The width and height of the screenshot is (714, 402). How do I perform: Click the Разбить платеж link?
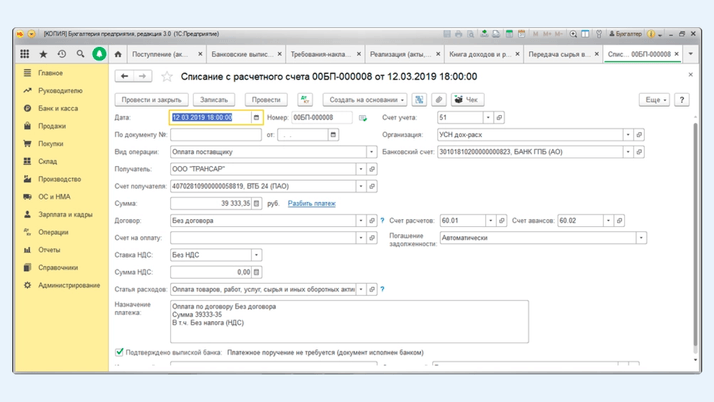(312, 203)
